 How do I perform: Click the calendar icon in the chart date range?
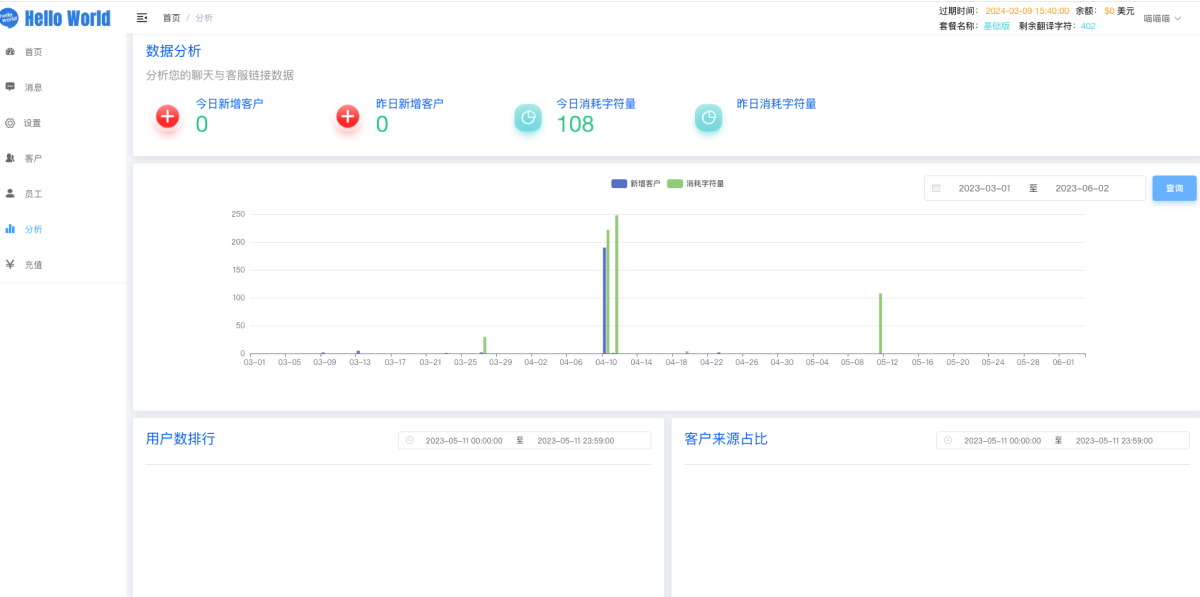coord(936,188)
